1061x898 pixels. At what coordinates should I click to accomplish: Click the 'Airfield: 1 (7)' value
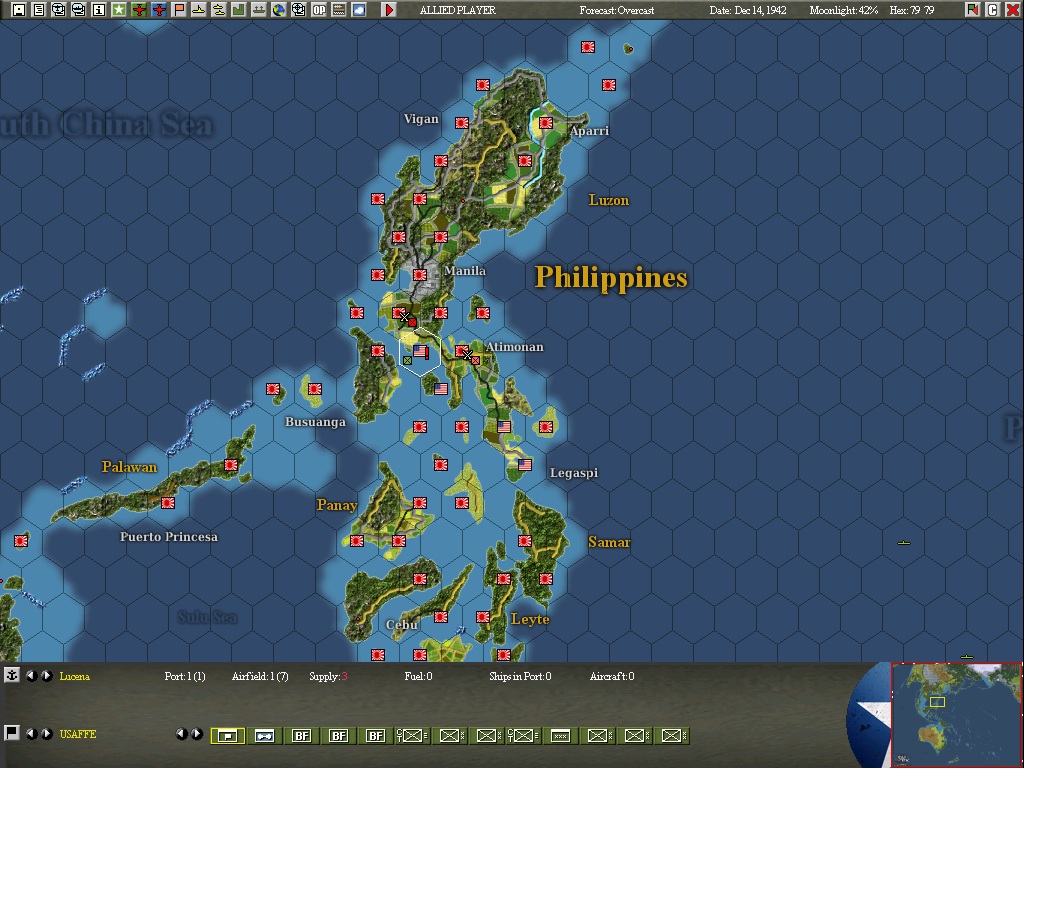260,676
